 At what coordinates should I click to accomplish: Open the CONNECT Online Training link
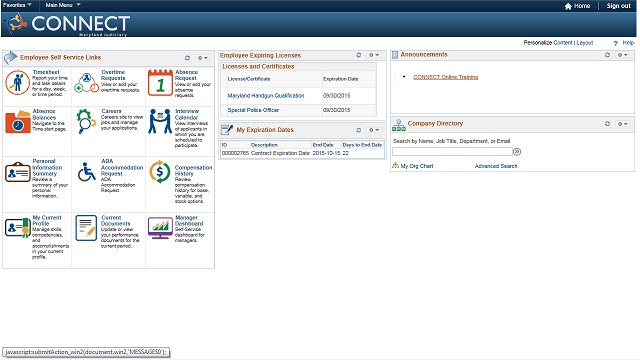tap(445, 77)
